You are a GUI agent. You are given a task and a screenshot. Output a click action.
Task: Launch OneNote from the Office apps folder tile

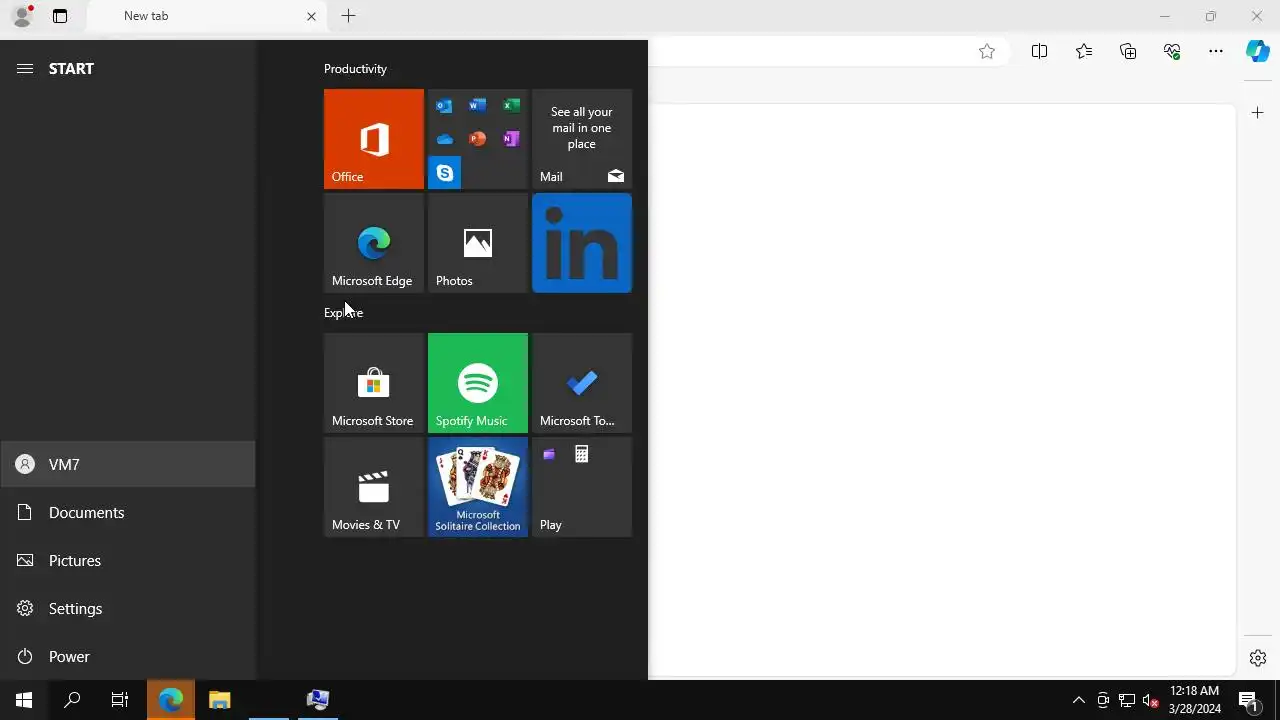(x=511, y=139)
